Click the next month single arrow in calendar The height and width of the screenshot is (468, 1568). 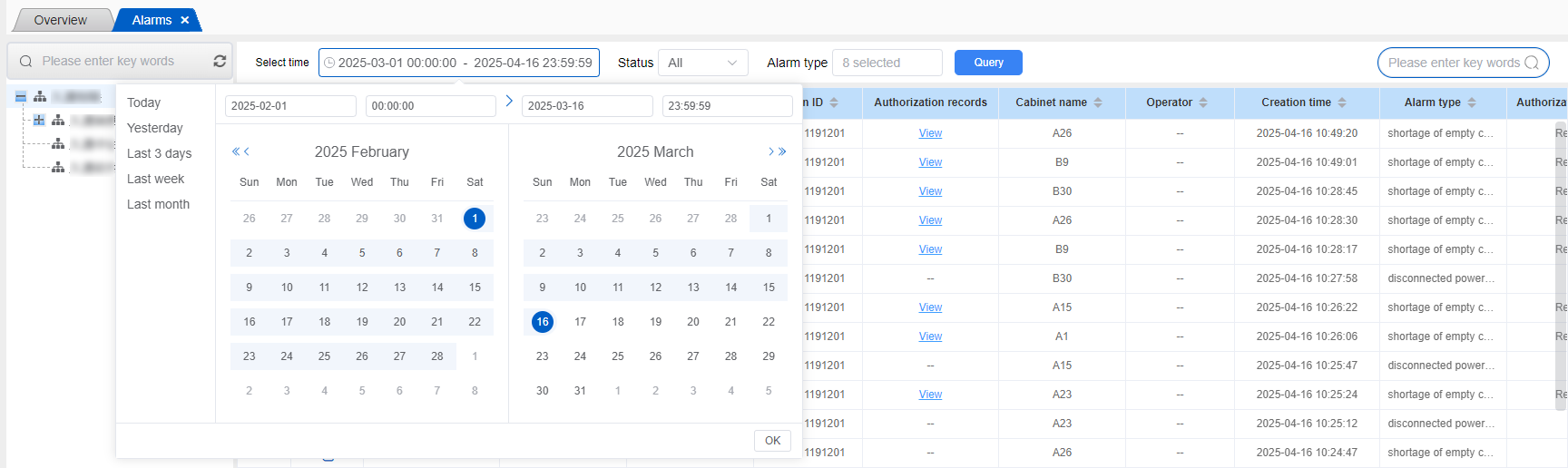point(771,151)
